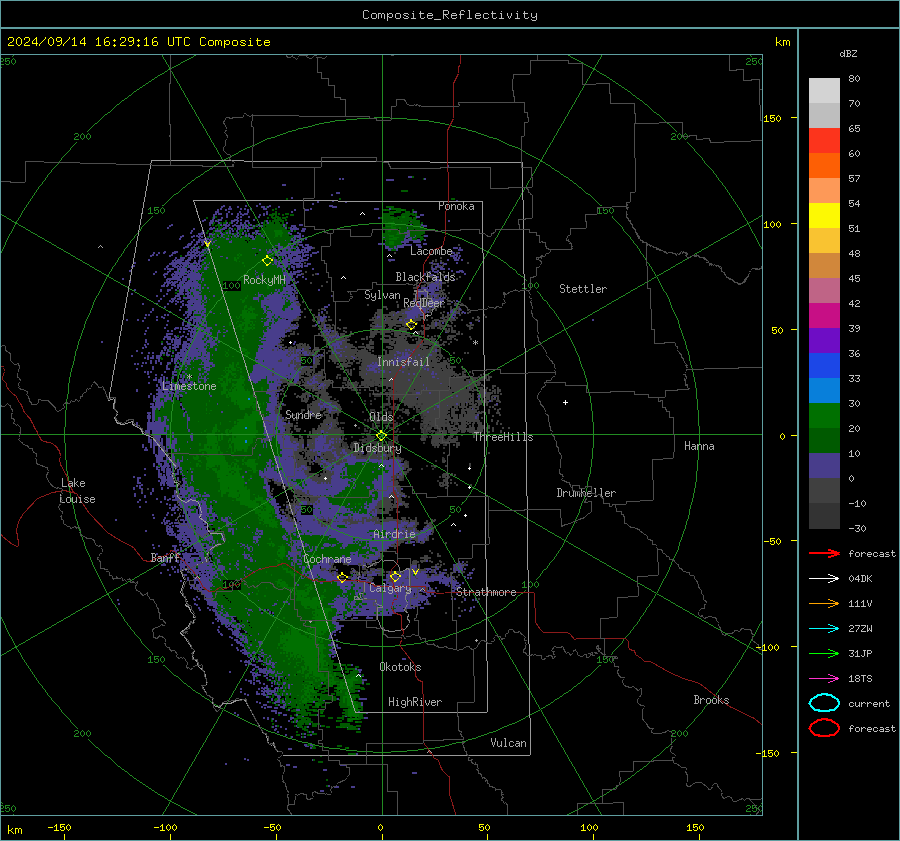Image resolution: width=900 pixels, height=841 pixels.
Task: Choose the dark green 20-10 dBZ swatch
Action: pos(824,441)
